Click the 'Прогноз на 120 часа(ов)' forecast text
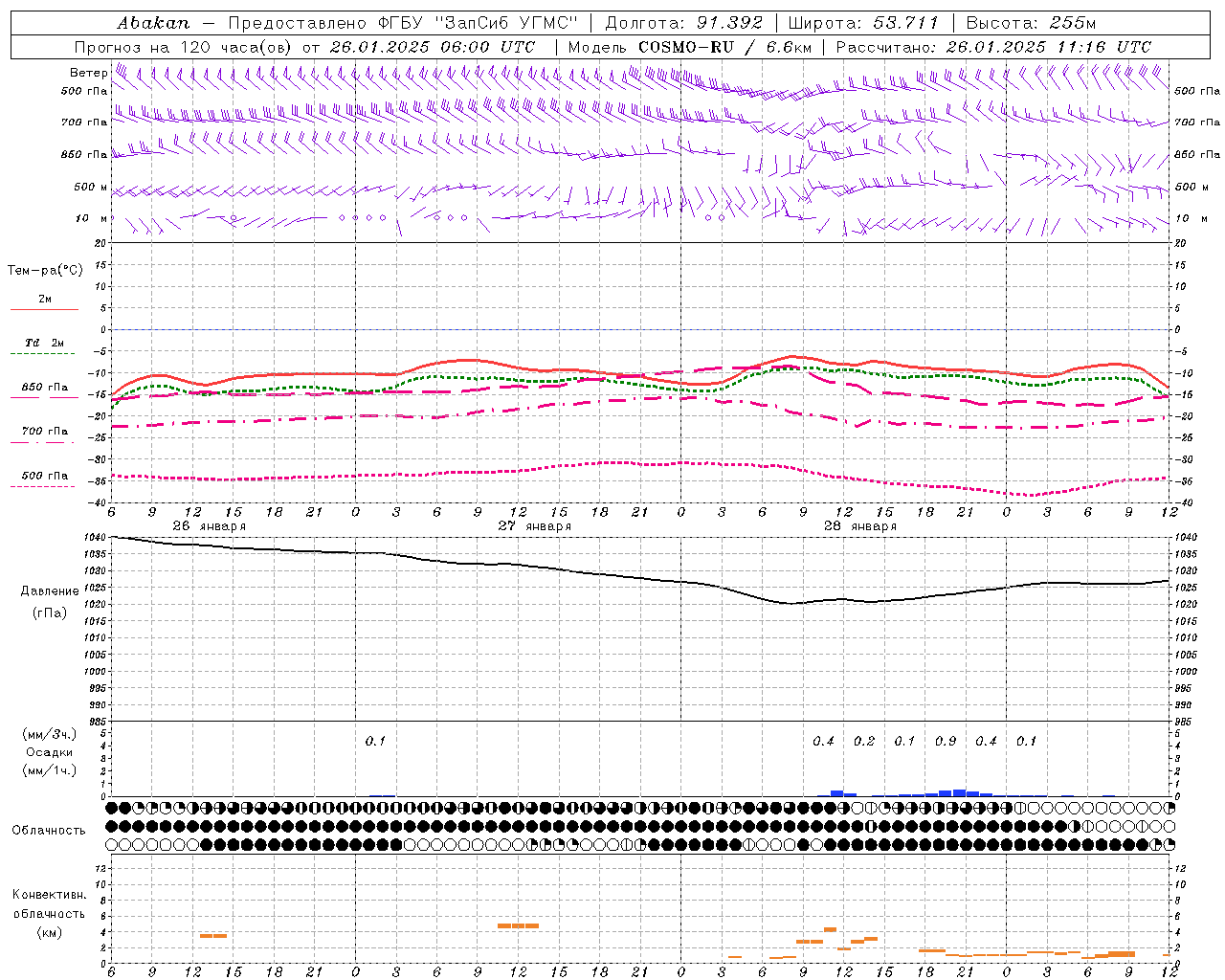 (x=185, y=47)
